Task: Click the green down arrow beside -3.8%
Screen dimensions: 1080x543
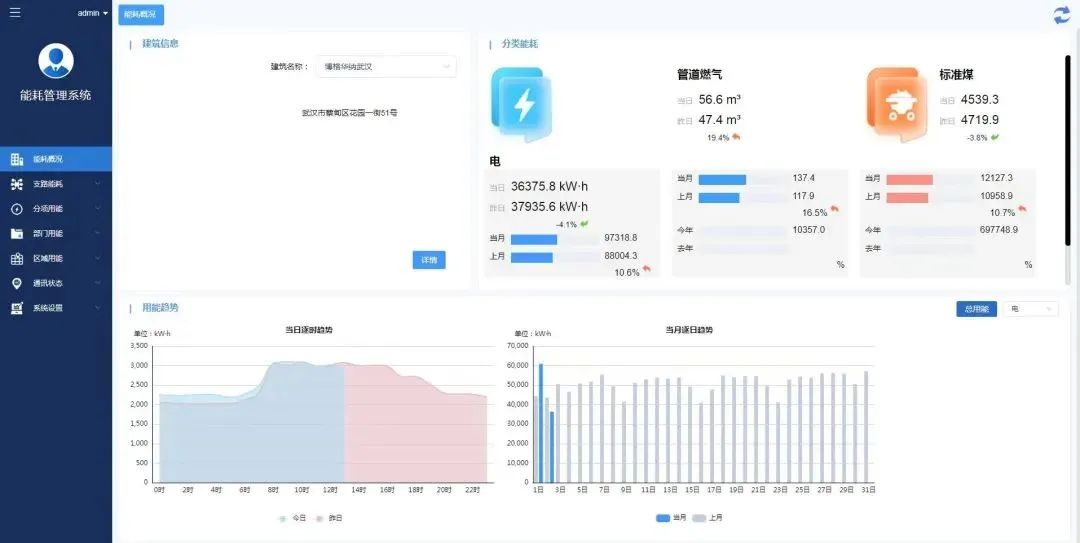Action: (995, 137)
